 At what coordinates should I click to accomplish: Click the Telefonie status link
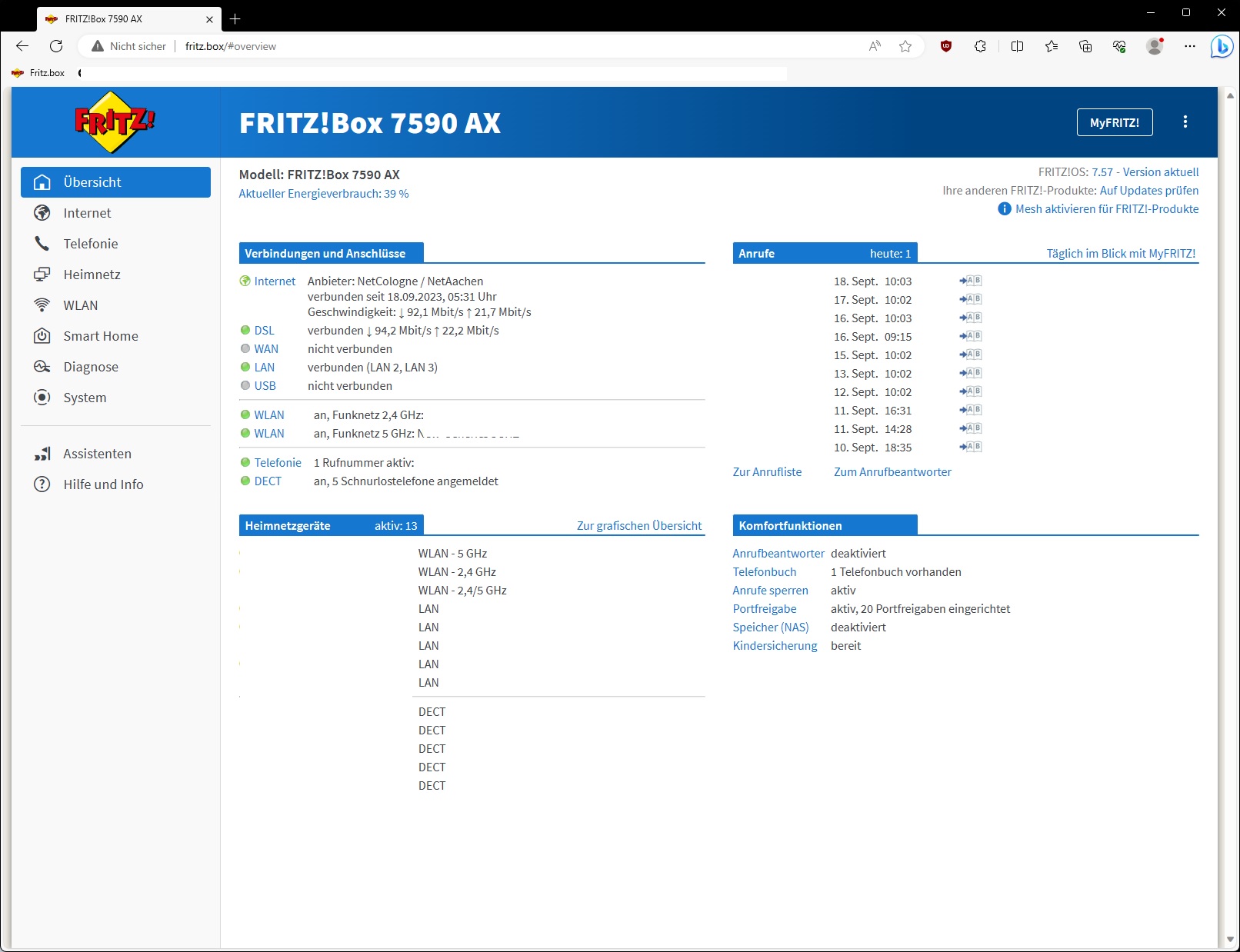pos(278,463)
